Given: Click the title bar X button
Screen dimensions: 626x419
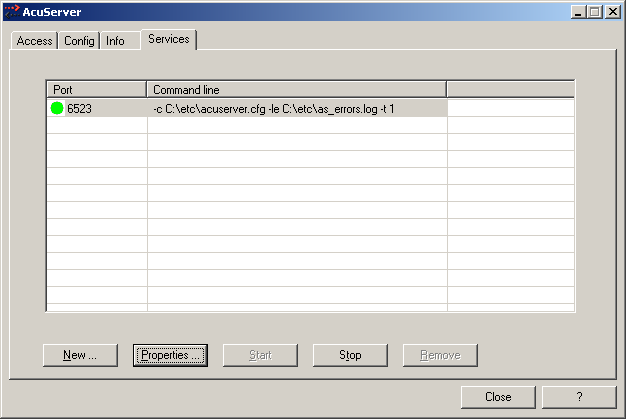Looking at the screenshot, I should pyautogui.click(x=612, y=12).
